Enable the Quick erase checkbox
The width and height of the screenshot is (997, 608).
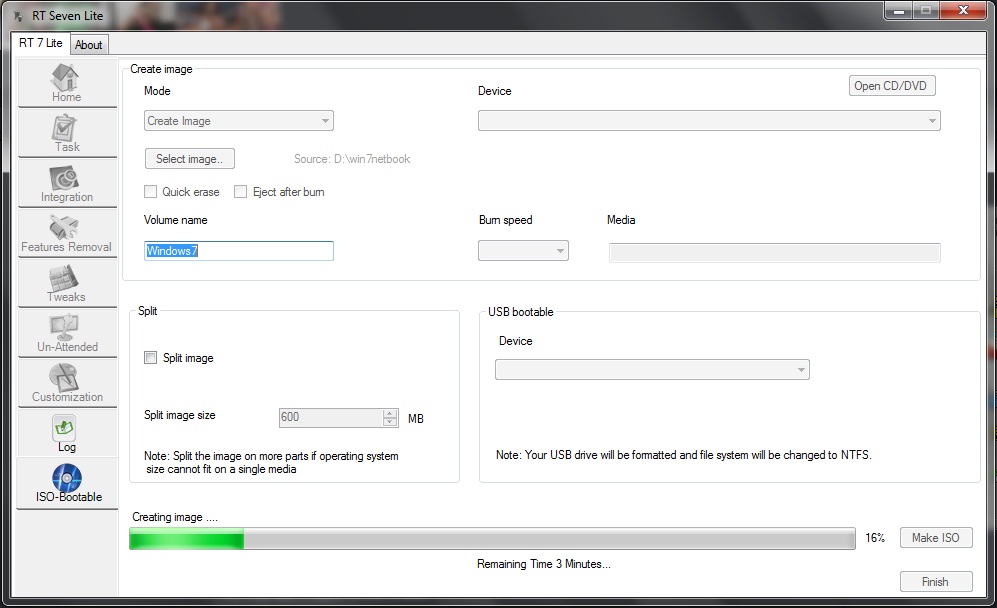pyautogui.click(x=151, y=191)
